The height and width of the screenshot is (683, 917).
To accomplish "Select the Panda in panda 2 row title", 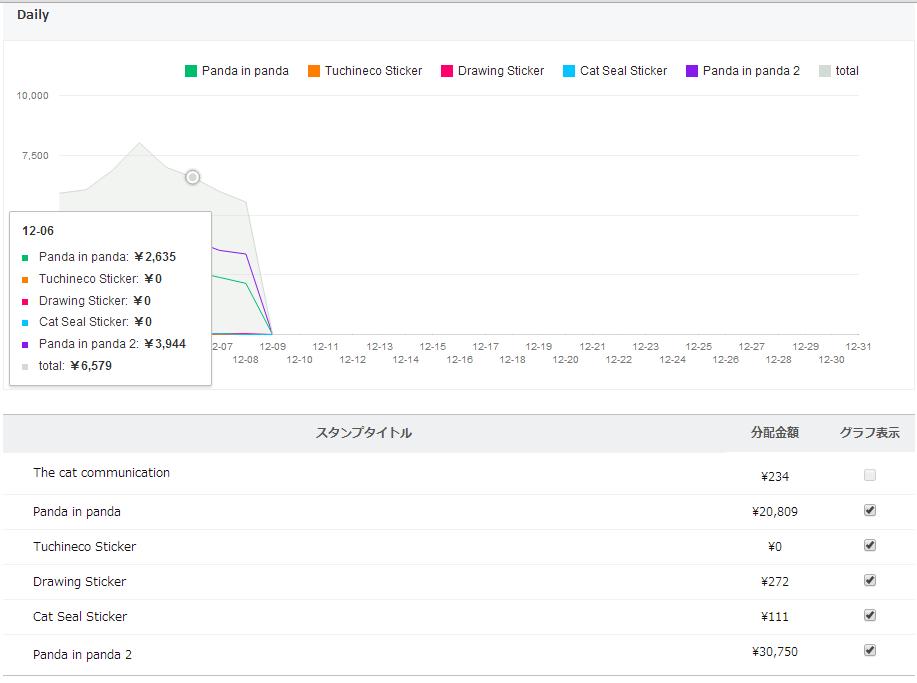I will (x=82, y=655).
